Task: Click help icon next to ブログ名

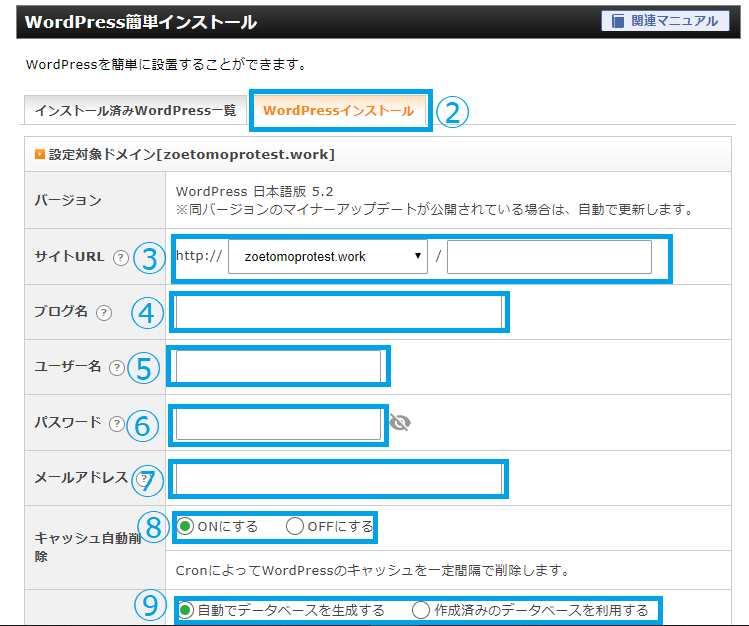Action: click(104, 313)
